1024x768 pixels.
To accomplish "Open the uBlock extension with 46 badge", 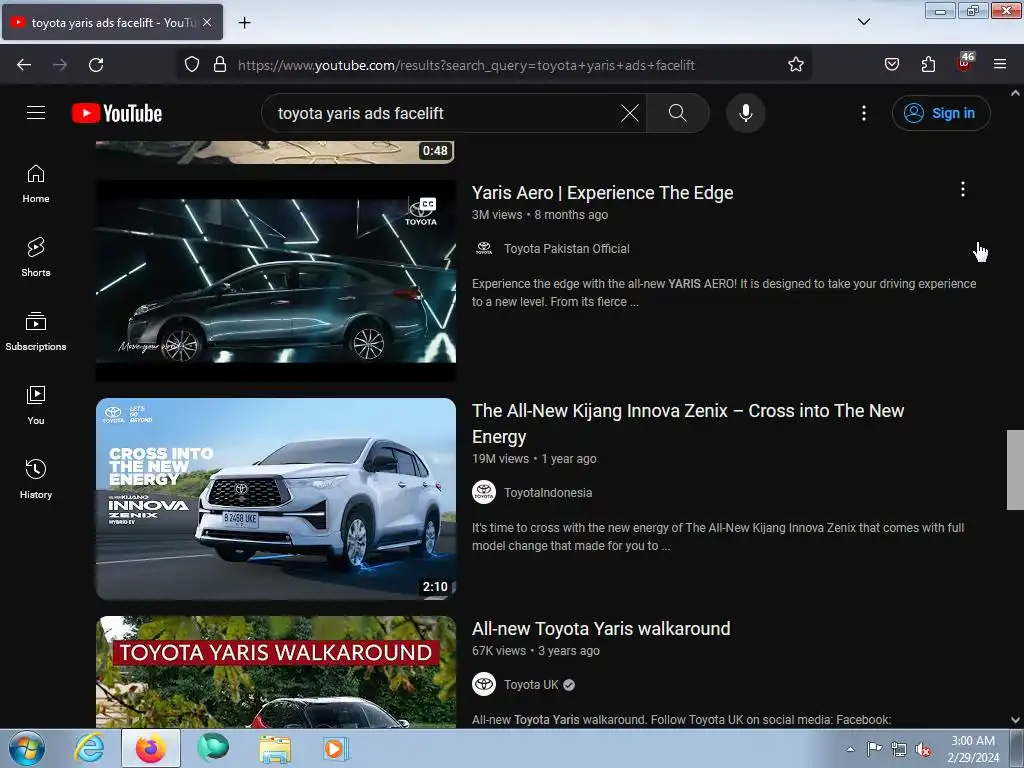I will coord(965,63).
